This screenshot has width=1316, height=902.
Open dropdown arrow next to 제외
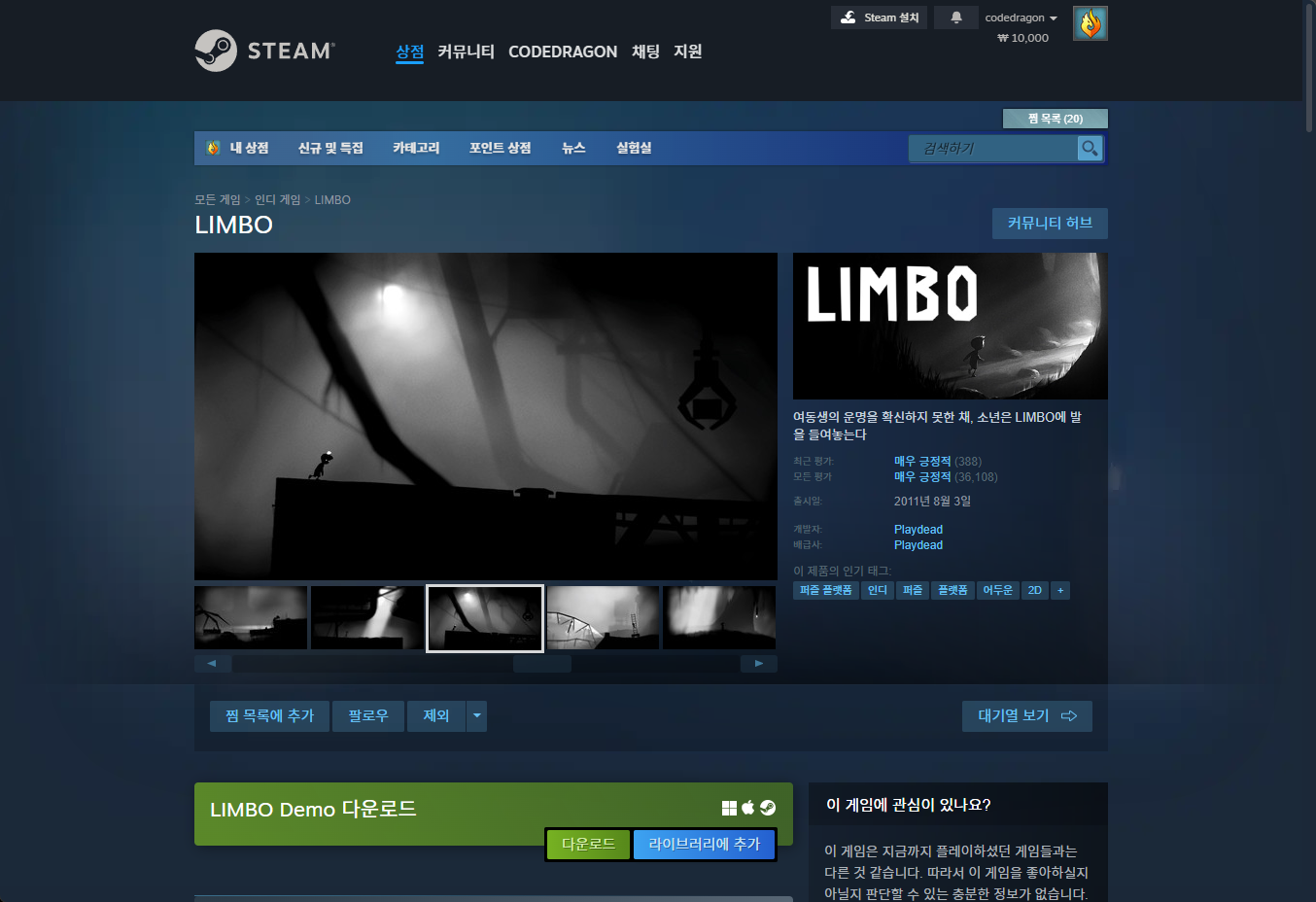(x=476, y=716)
